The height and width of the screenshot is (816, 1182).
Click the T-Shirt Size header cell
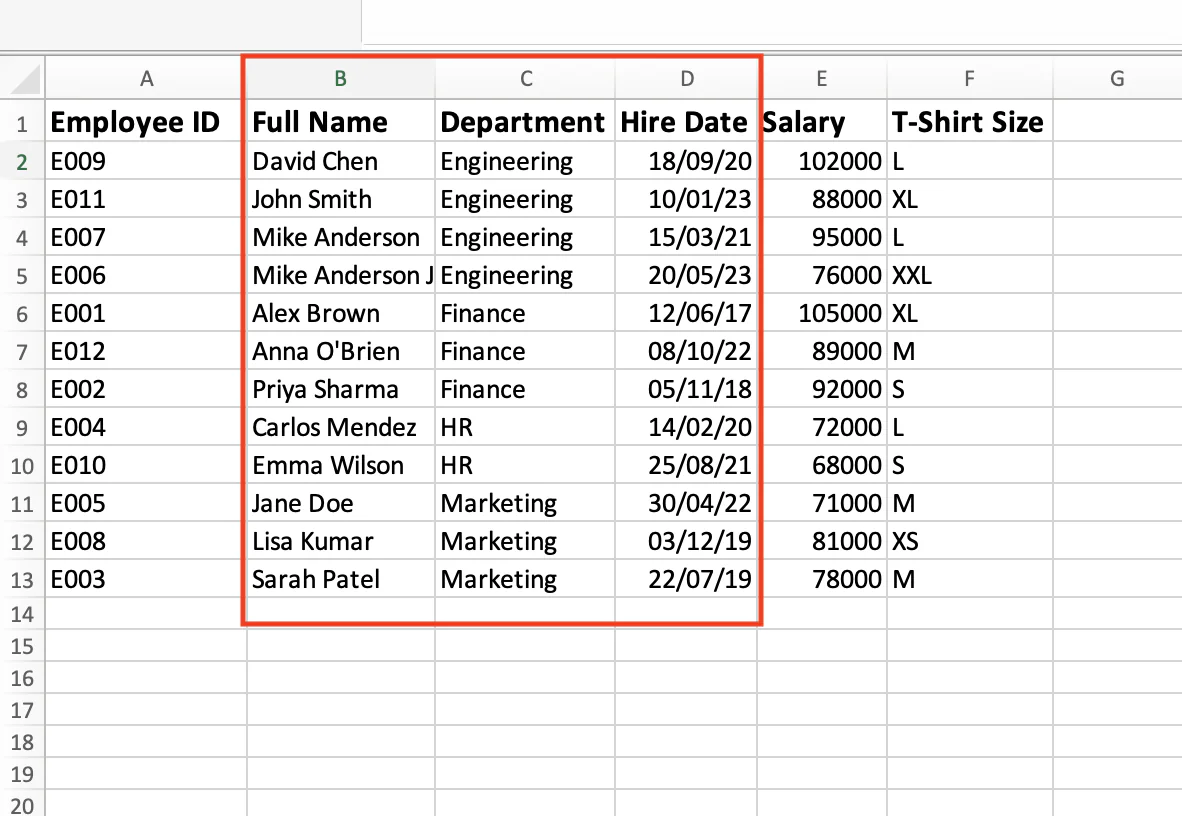[969, 122]
